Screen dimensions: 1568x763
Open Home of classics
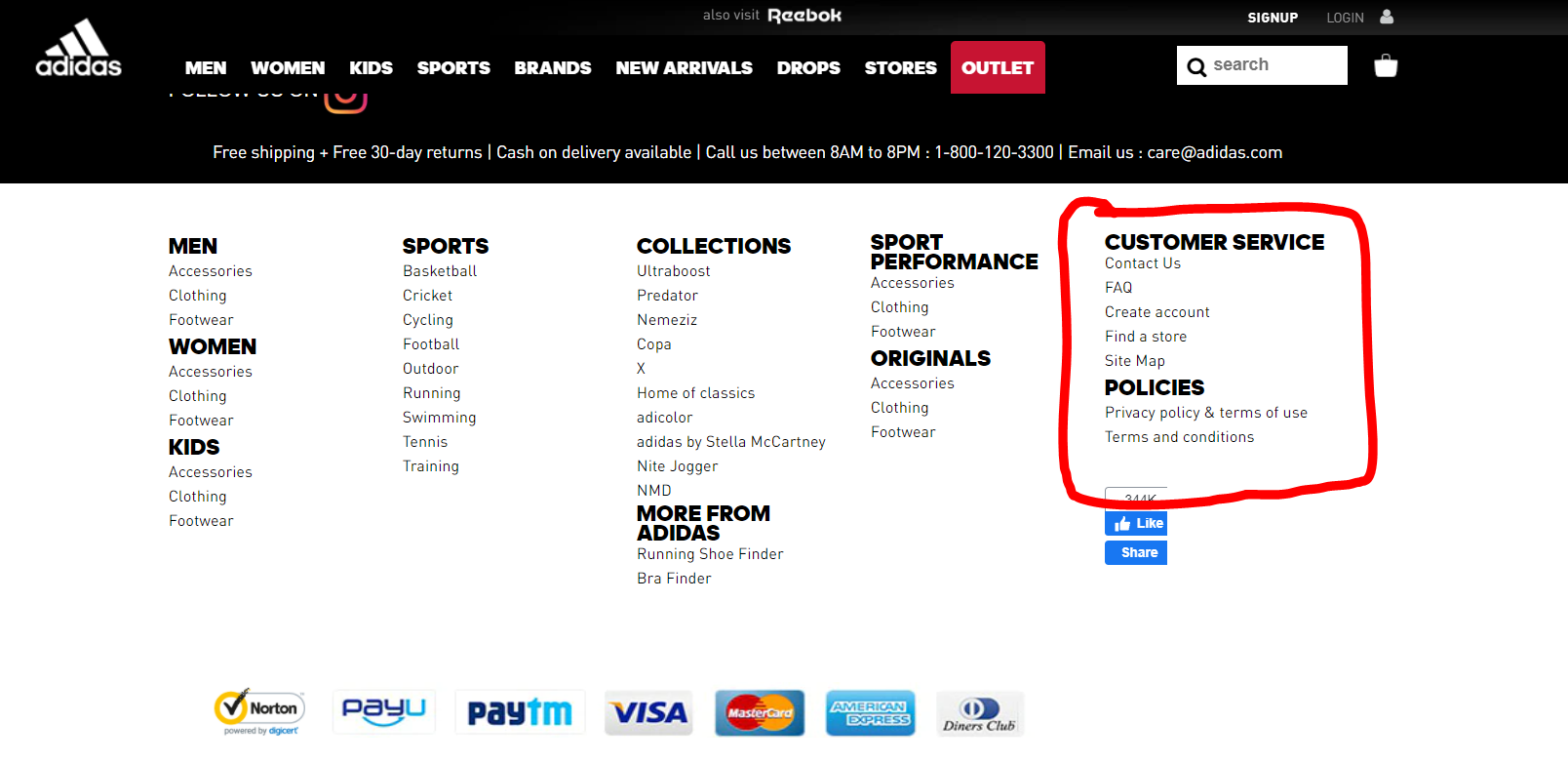696,393
